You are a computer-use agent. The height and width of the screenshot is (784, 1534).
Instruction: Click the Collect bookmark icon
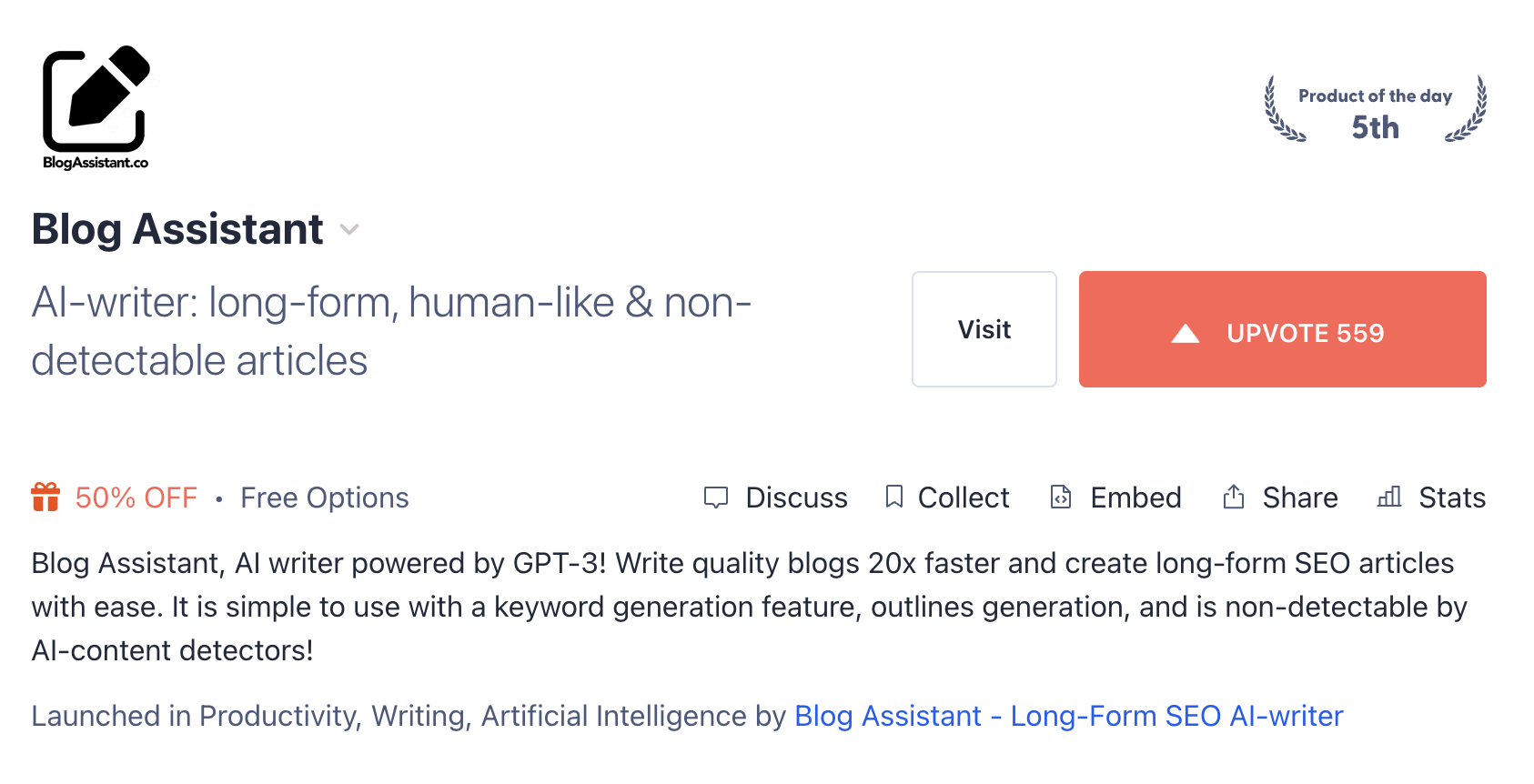pos(894,497)
